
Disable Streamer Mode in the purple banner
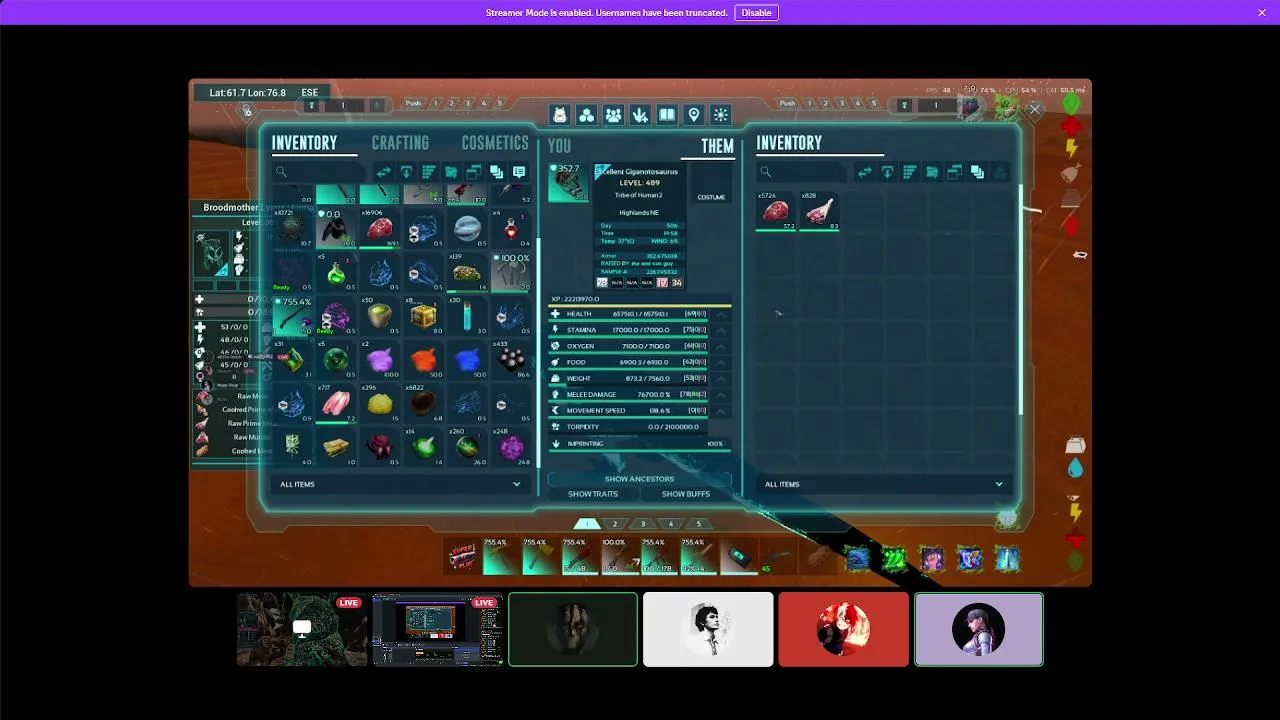[x=756, y=13]
